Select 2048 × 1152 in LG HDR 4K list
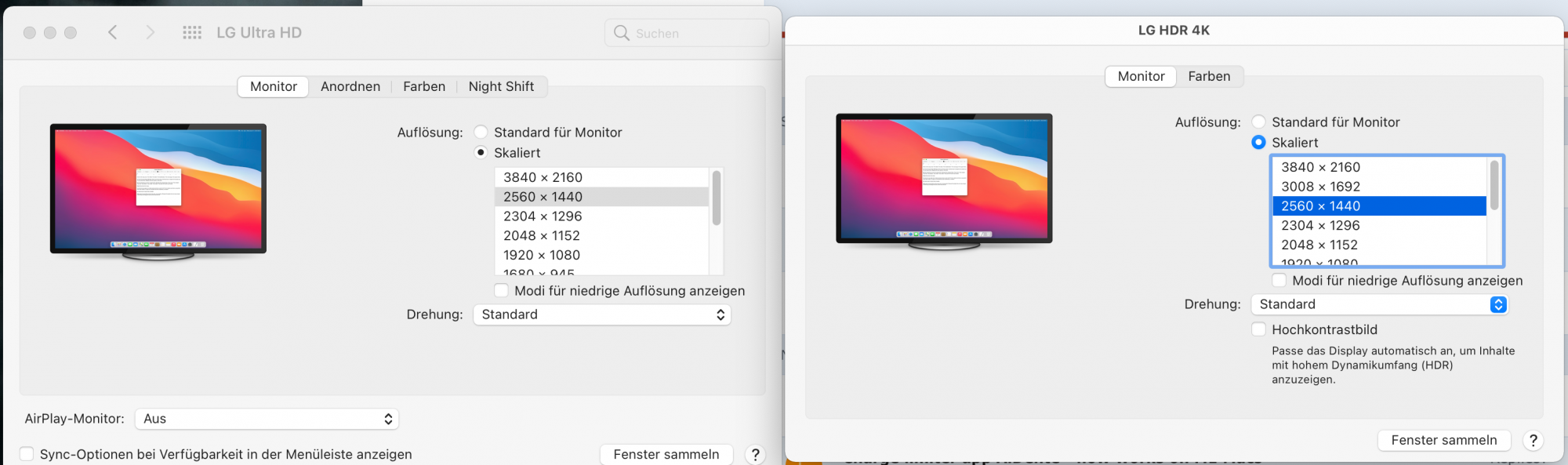Screen dimensions: 1568x465 (1379, 245)
